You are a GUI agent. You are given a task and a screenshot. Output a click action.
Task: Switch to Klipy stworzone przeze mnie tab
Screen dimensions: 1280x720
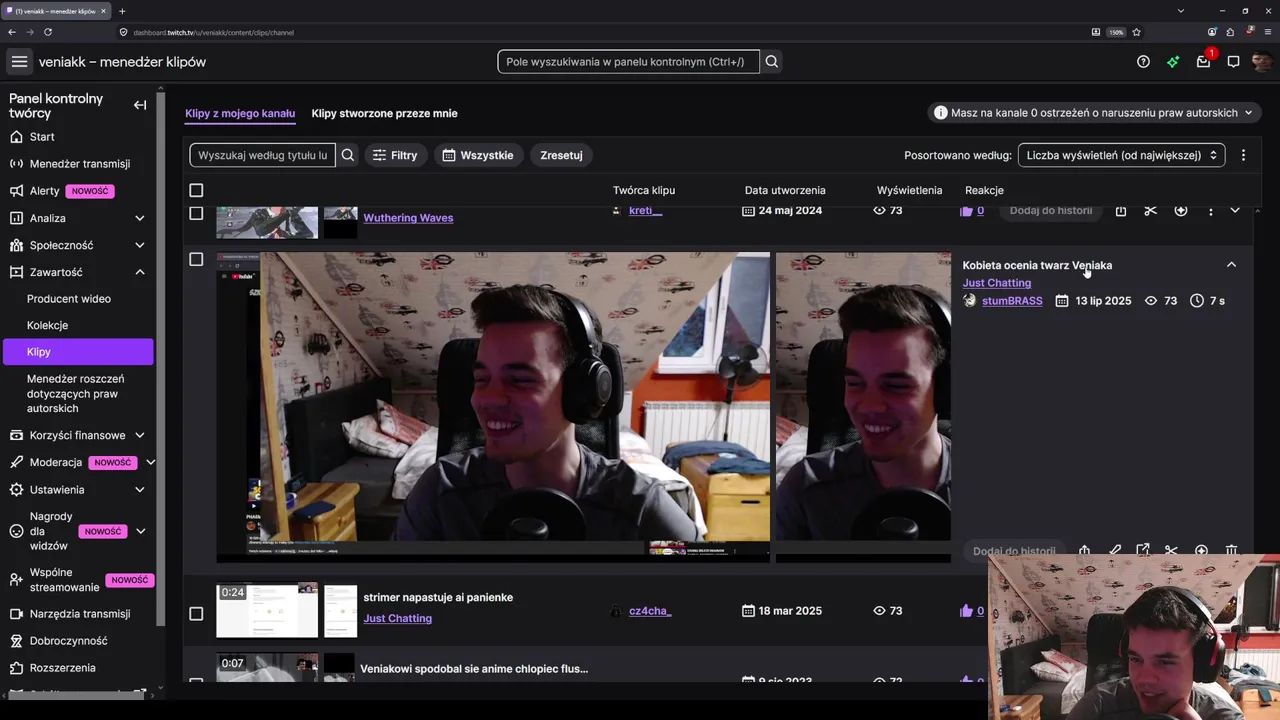pyautogui.click(x=384, y=113)
